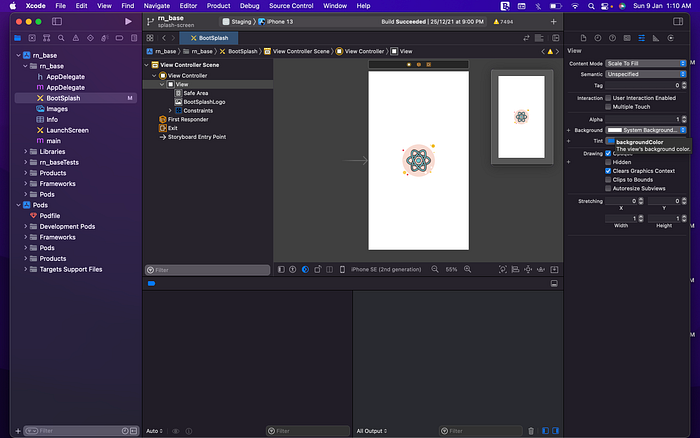Enable the User Interaction Enabled checkbox

tap(608, 98)
